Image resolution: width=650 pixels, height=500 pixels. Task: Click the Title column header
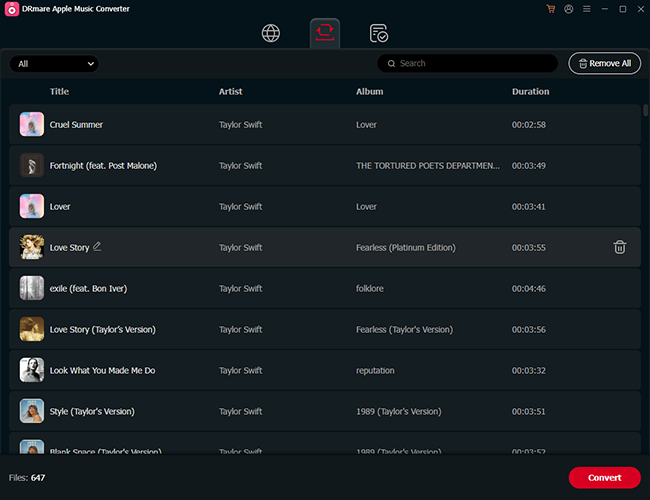point(59,92)
